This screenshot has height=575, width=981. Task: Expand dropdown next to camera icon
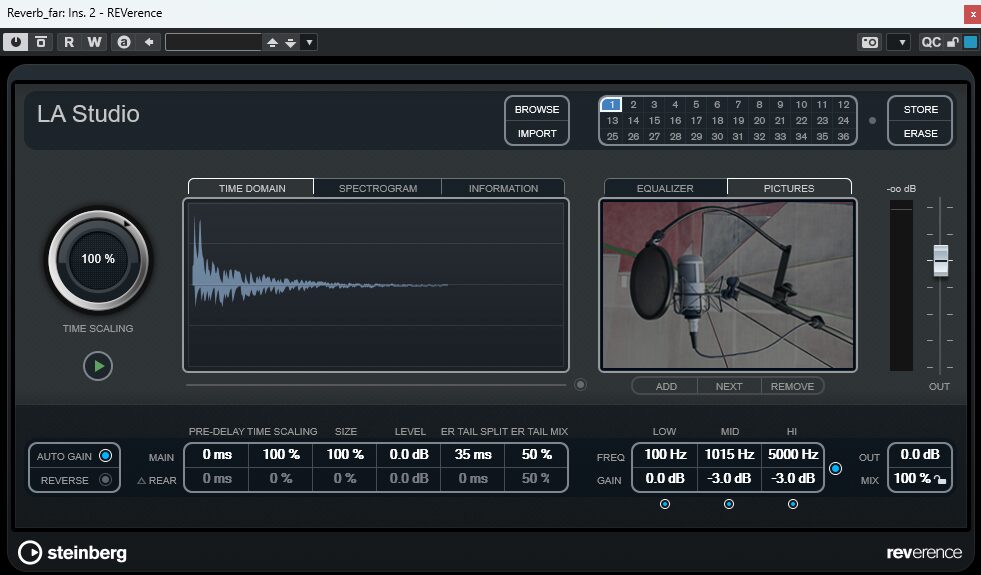coord(901,42)
